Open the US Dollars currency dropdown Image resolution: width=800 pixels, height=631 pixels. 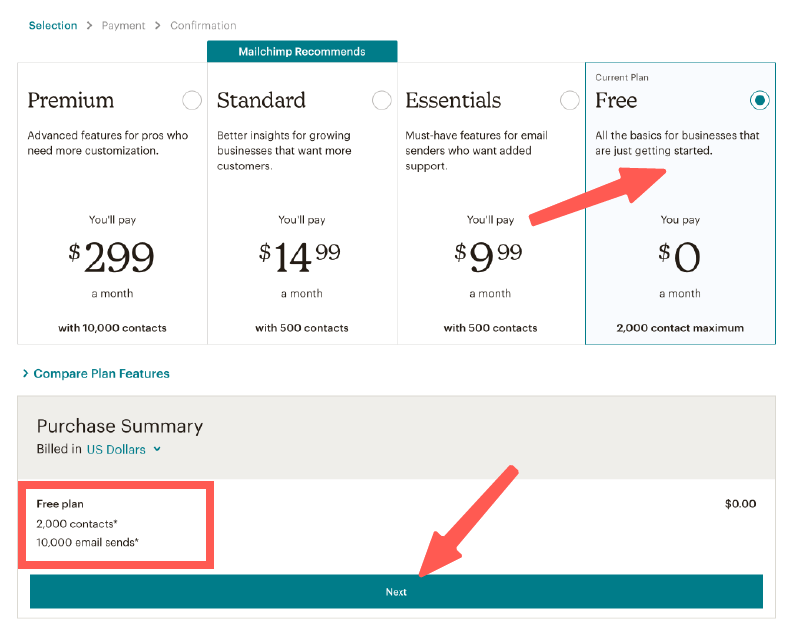click(x=118, y=450)
